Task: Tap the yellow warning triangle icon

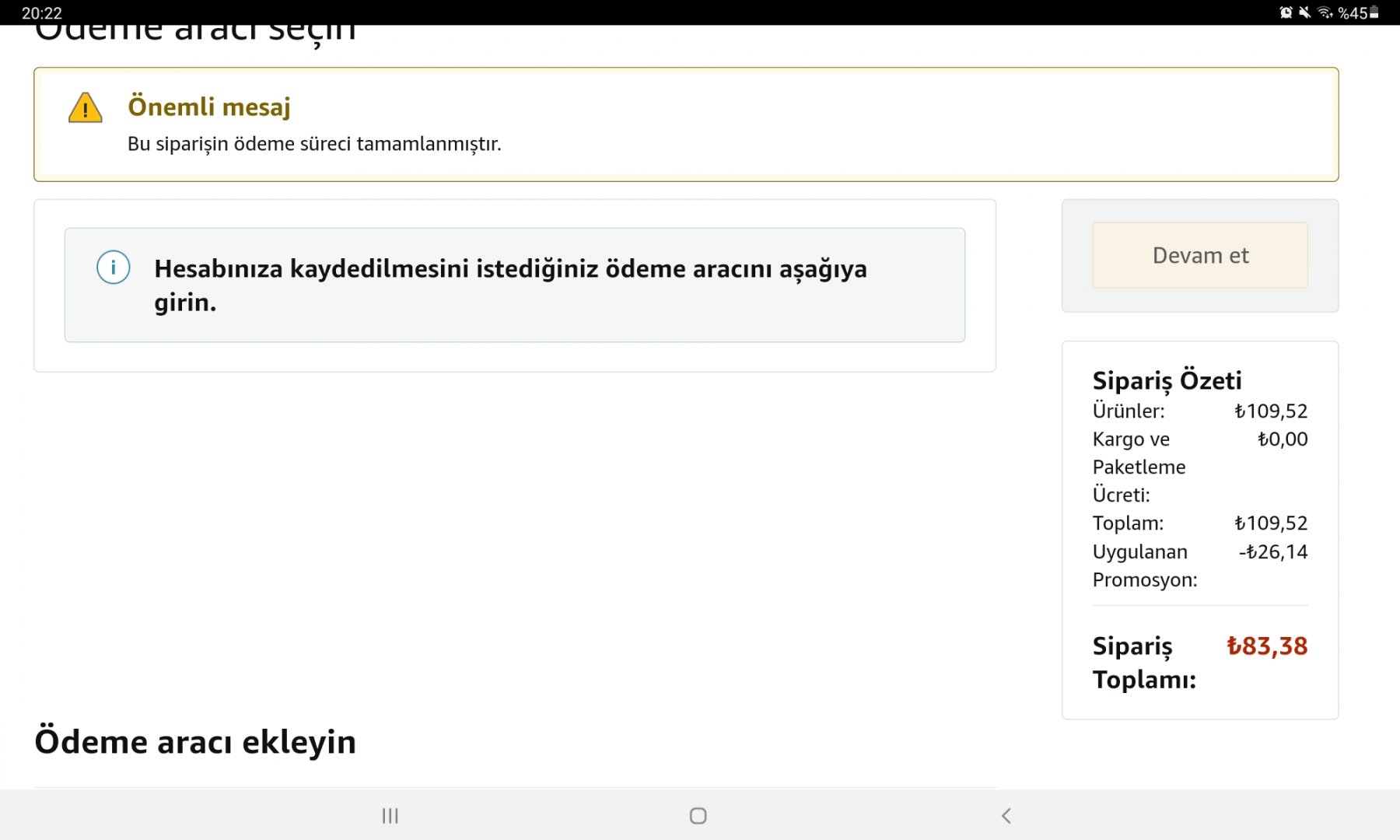Action: point(86,108)
